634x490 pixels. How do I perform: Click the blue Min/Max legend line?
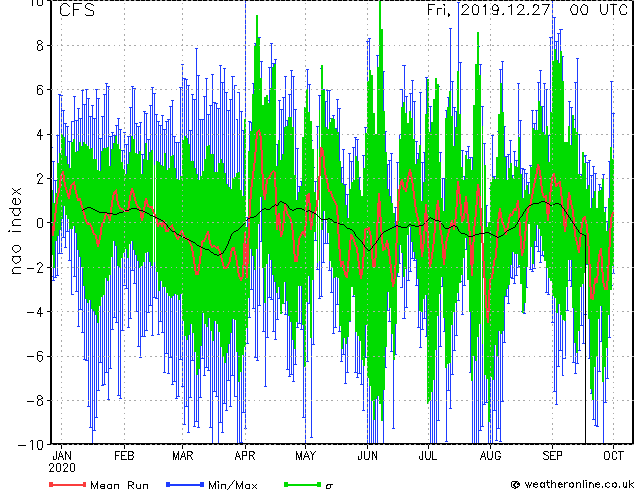(x=185, y=484)
